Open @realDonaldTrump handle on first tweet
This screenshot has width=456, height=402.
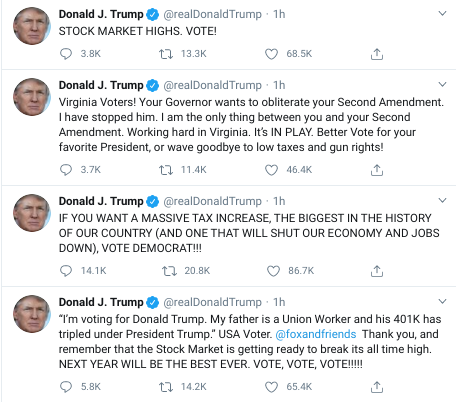213,14
